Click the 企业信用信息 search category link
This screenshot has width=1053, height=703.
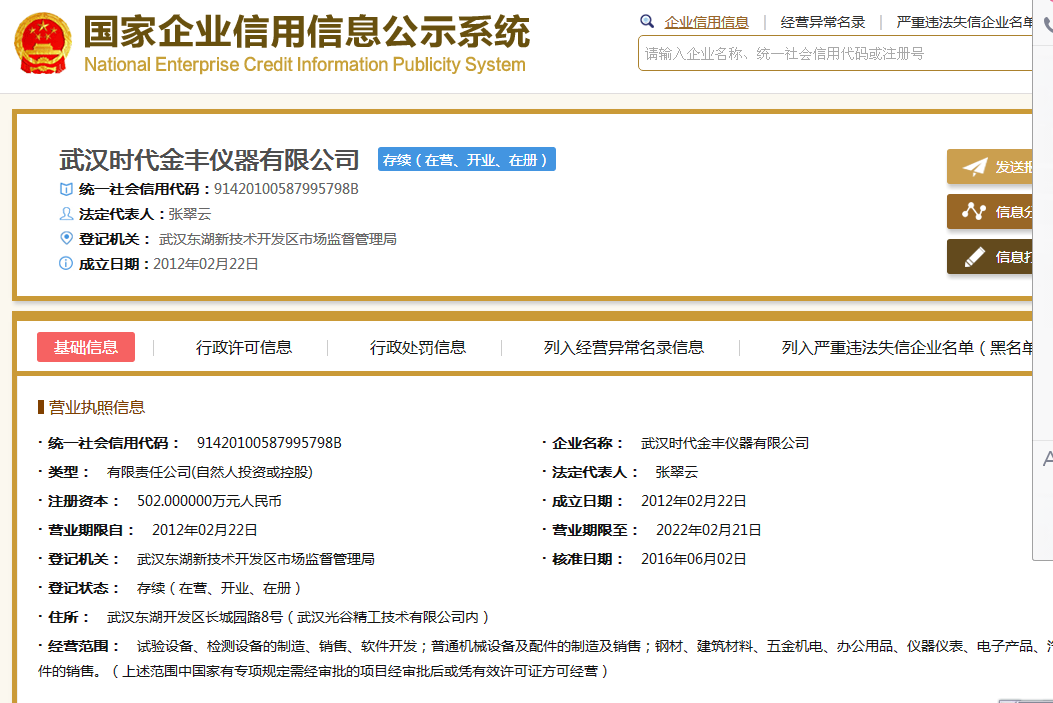click(707, 22)
